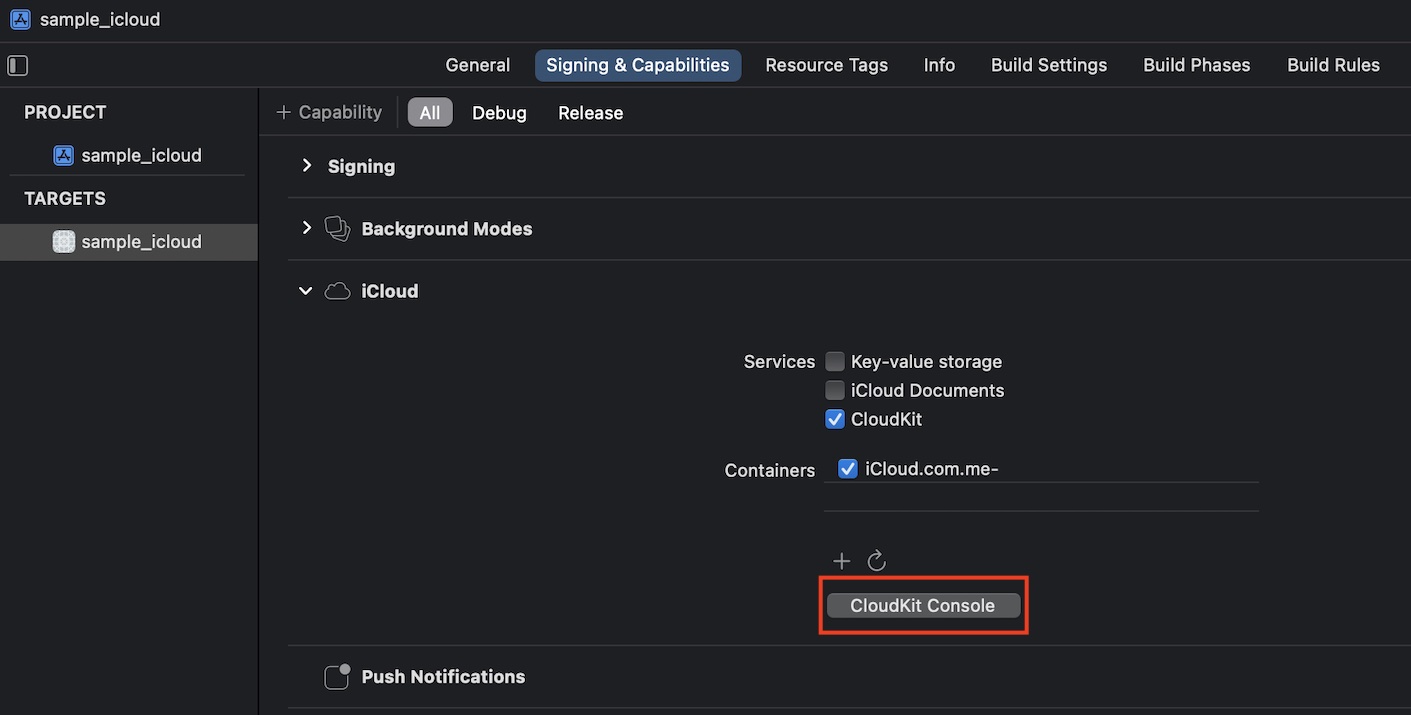Select sample_icloud target under TARGETS
Image resolution: width=1411 pixels, height=715 pixels.
129,241
